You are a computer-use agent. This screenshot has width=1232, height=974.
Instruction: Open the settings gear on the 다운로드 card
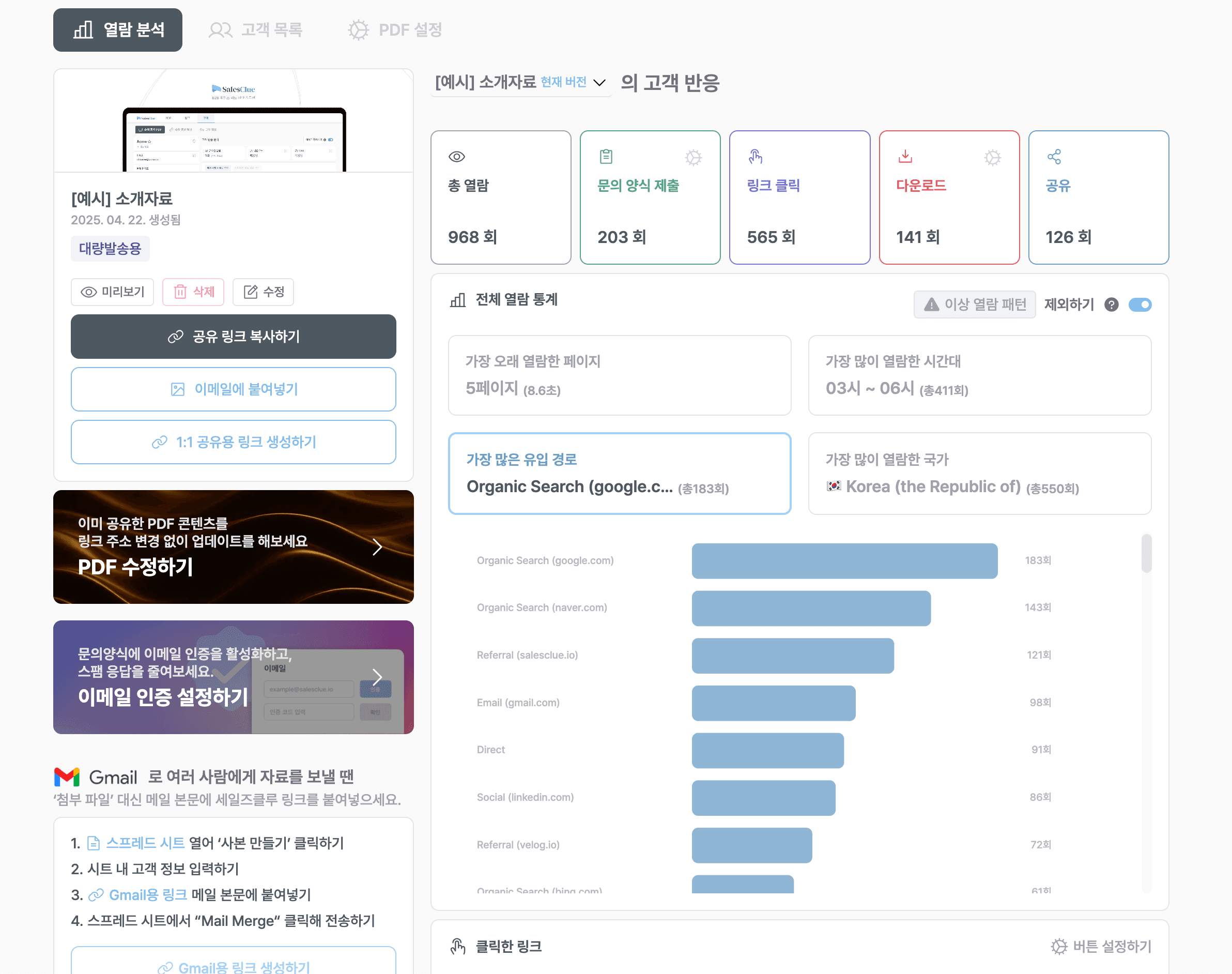coord(993,158)
